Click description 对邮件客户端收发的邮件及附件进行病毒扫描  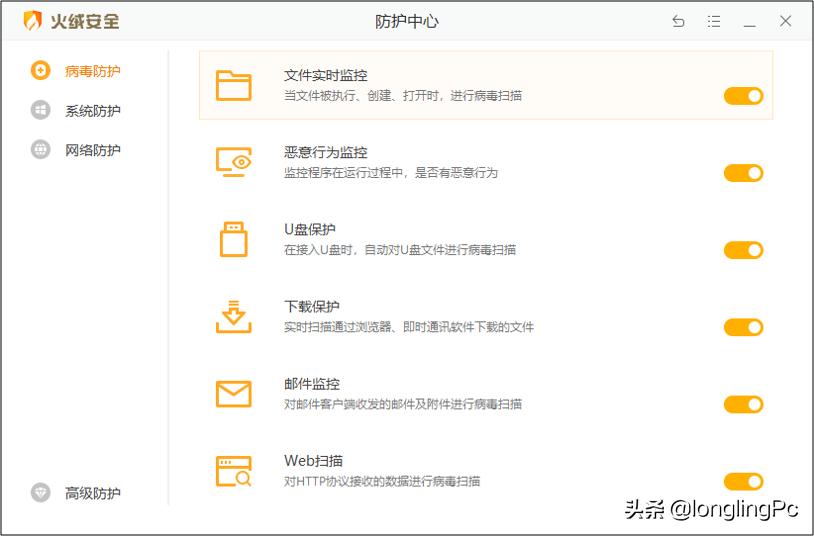click(403, 404)
